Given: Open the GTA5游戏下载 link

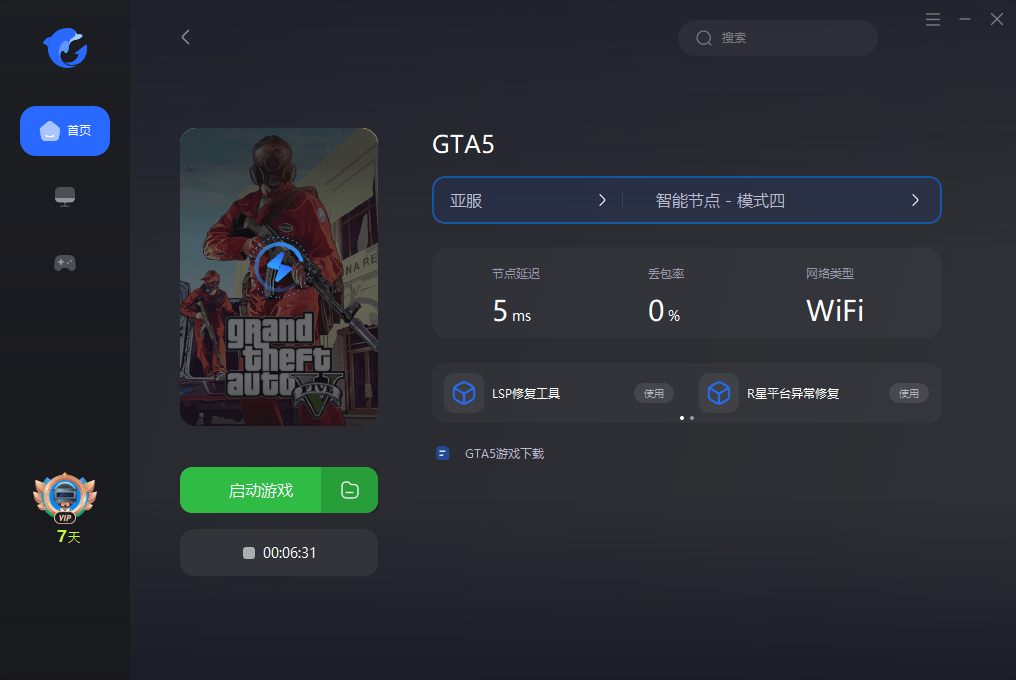Looking at the screenshot, I should (504, 454).
